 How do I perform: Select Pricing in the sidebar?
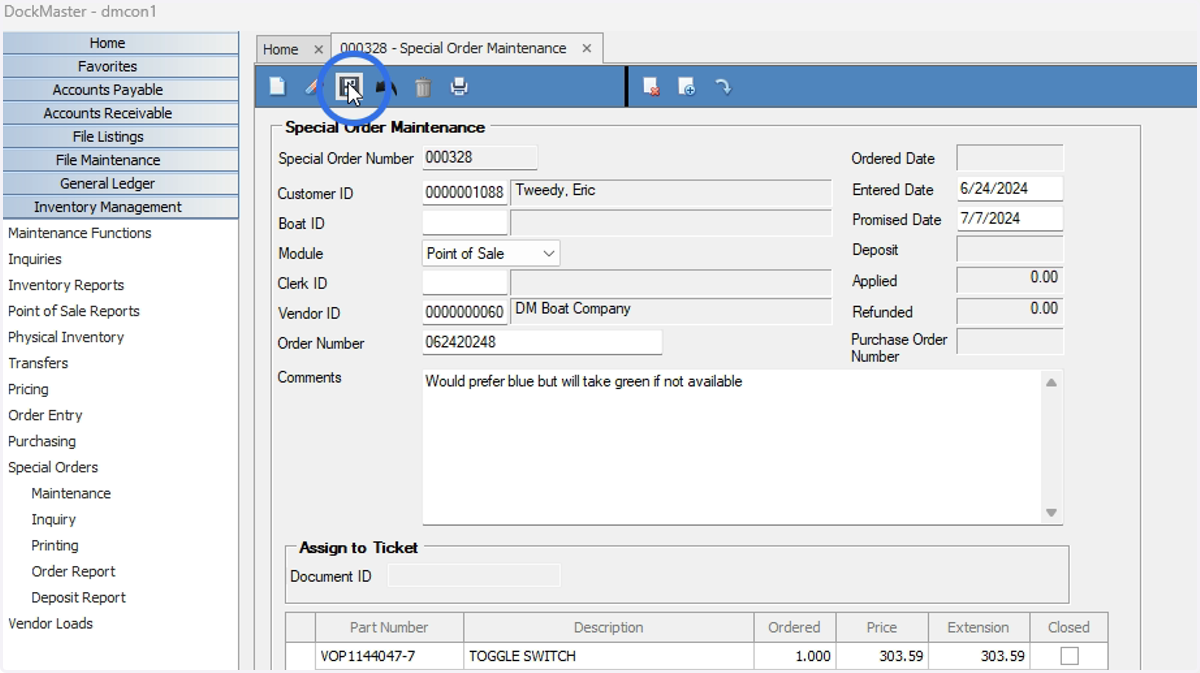pyautogui.click(x=28, y=389)
